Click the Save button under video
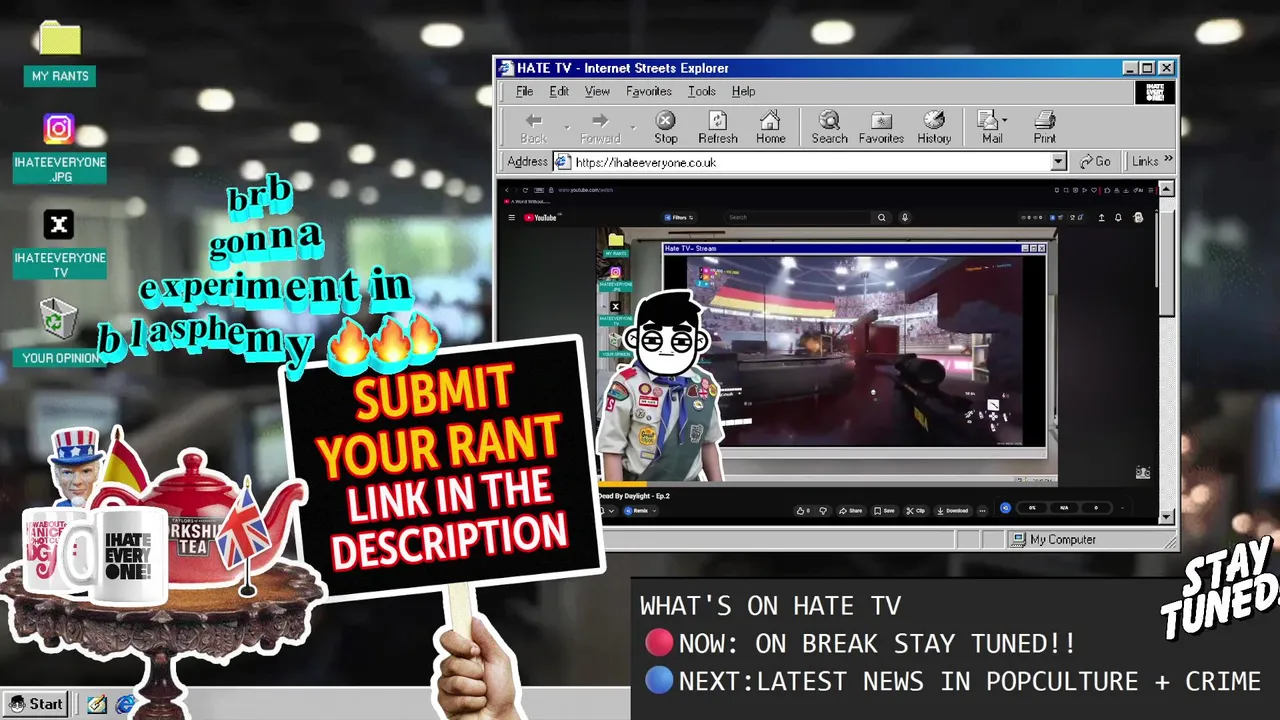1280x720 pixels. [x=884, y=510]
